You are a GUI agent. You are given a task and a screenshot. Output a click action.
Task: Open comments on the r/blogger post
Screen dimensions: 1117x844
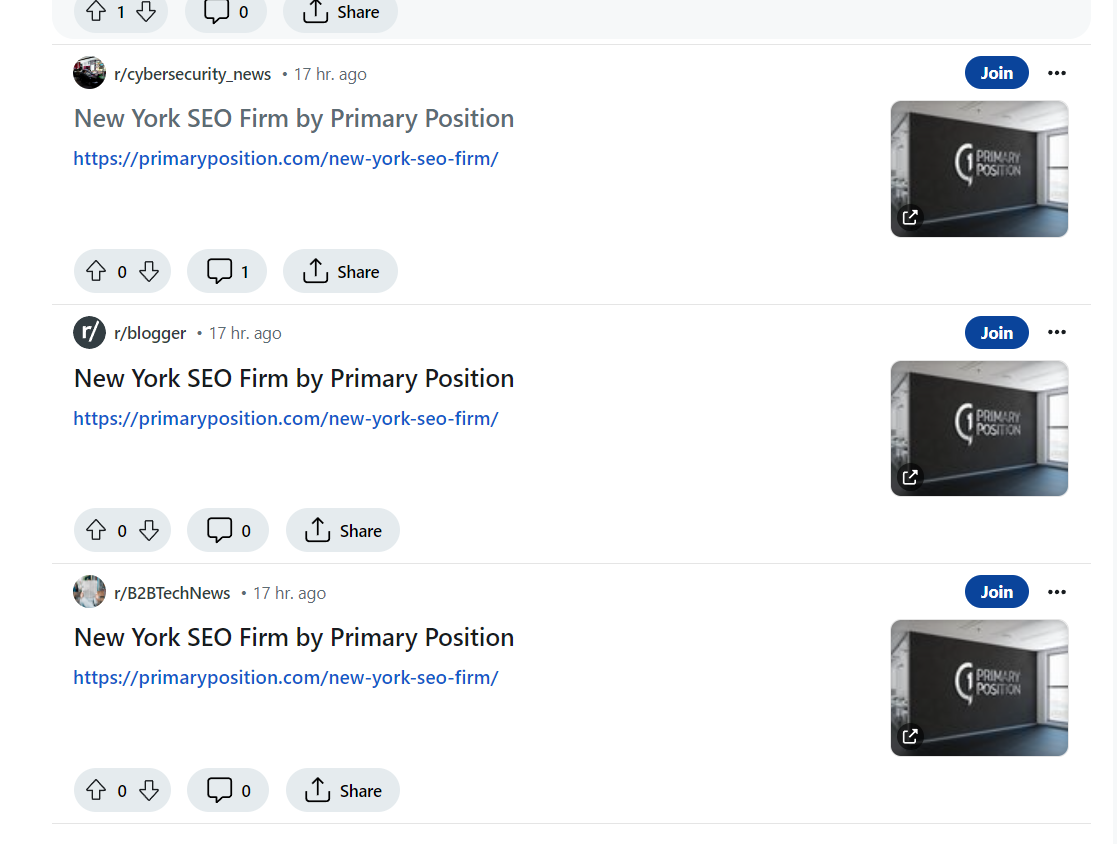[228, 531]
